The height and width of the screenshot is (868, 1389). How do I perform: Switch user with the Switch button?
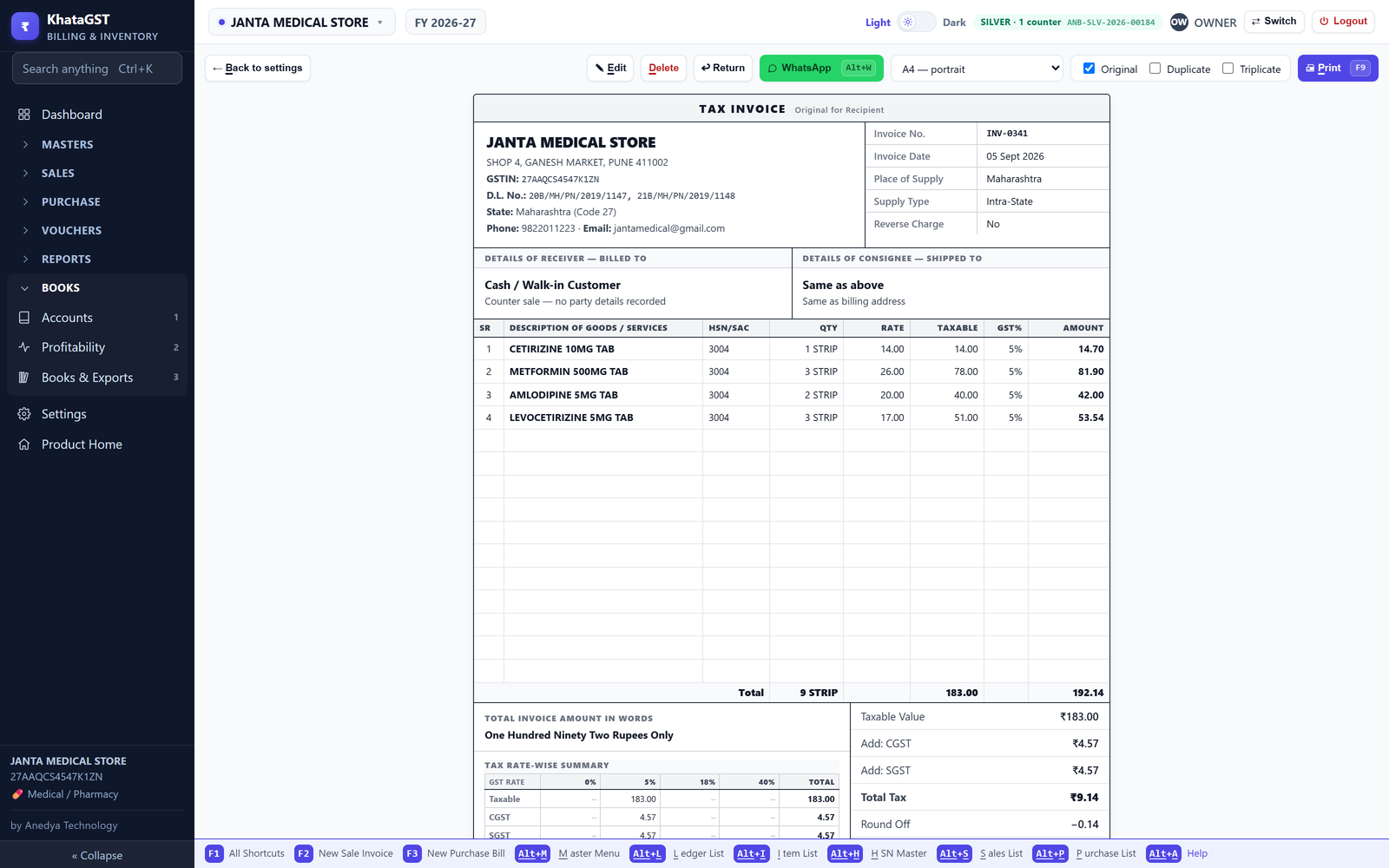(x=1274, y=22)
